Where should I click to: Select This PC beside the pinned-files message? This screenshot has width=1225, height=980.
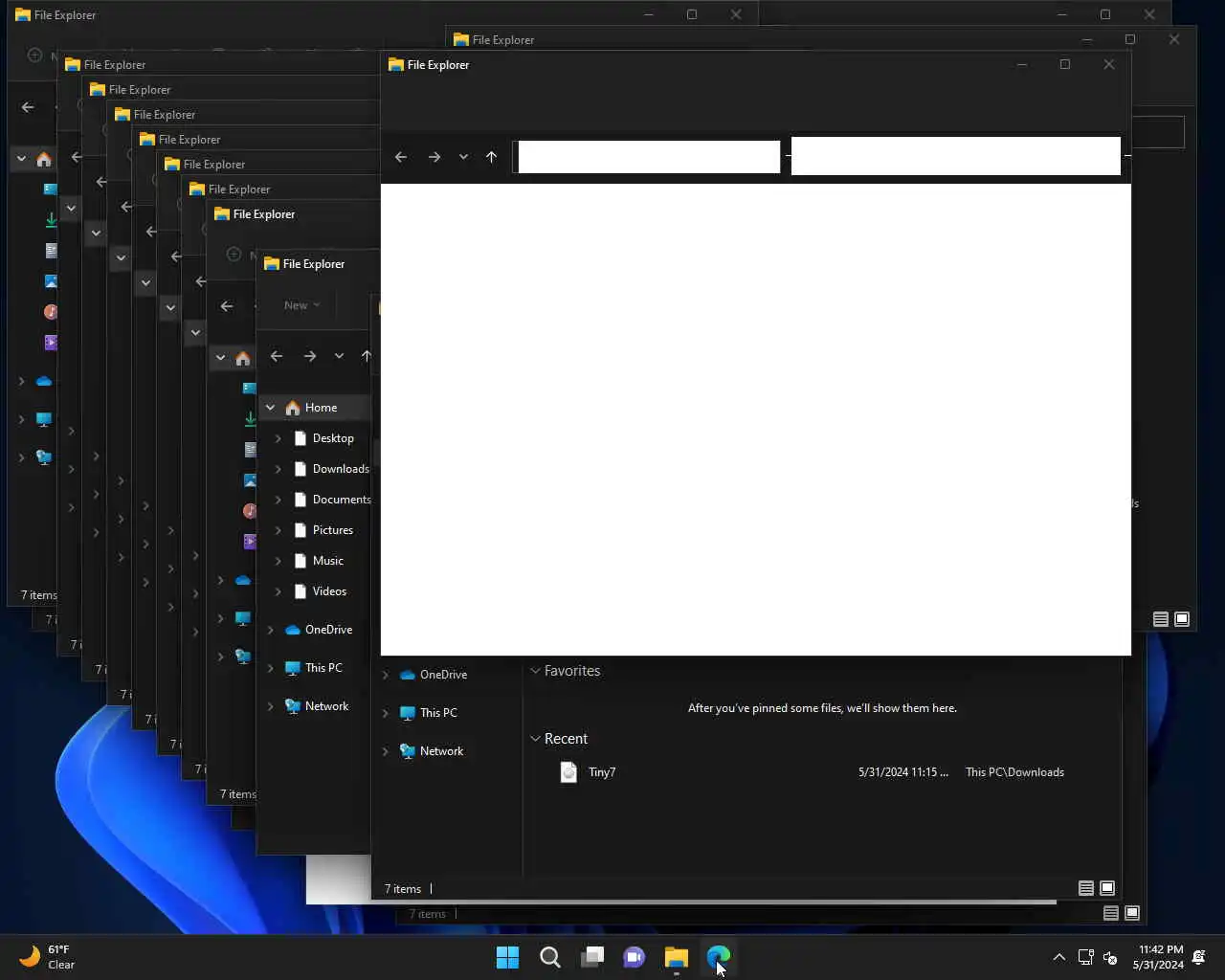(x=429, y=713)
